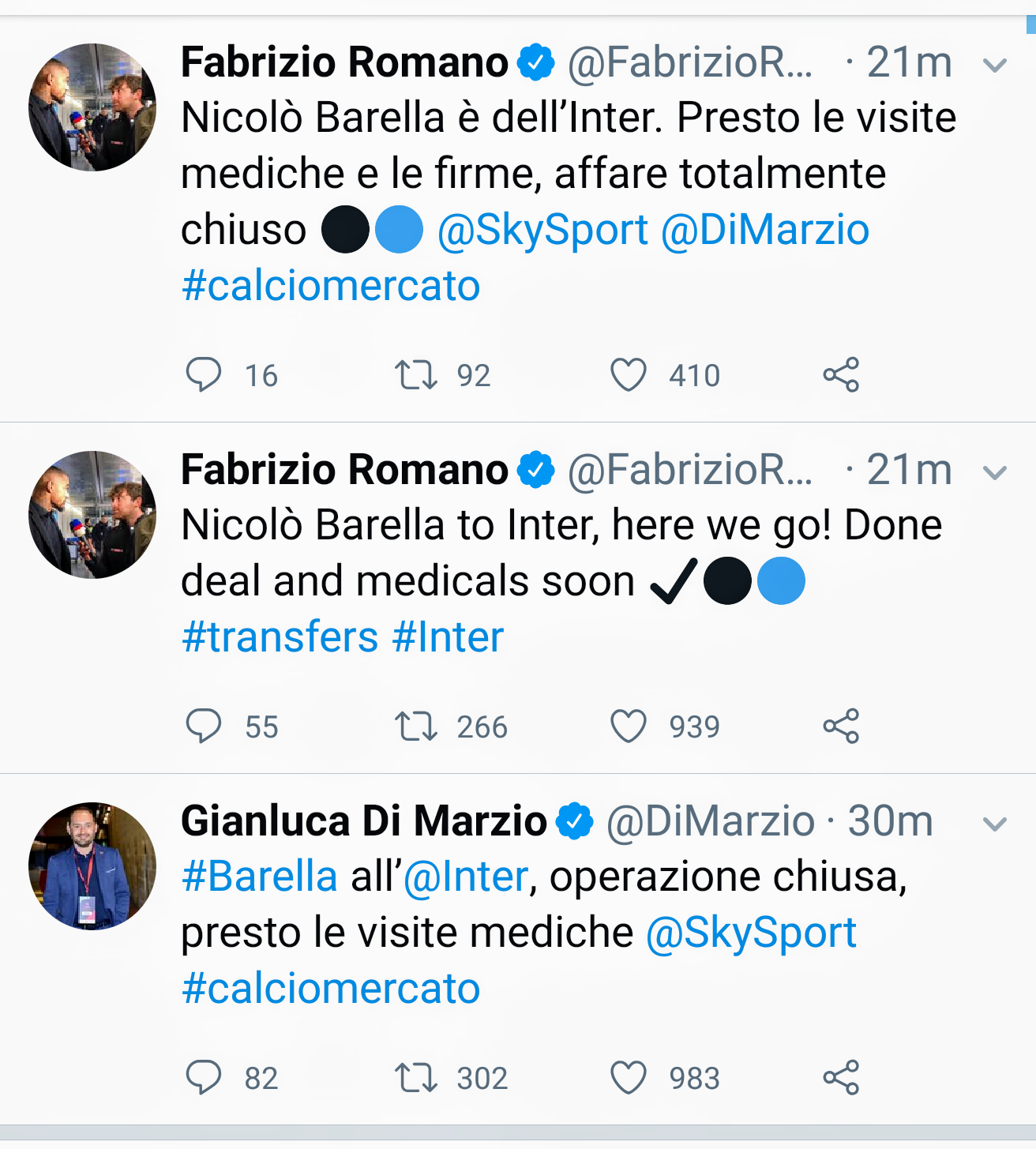1036x1149 pixels.
Task: Reply to Gianluca Di Marzio's tweet
Action: tap(204, 1077)
